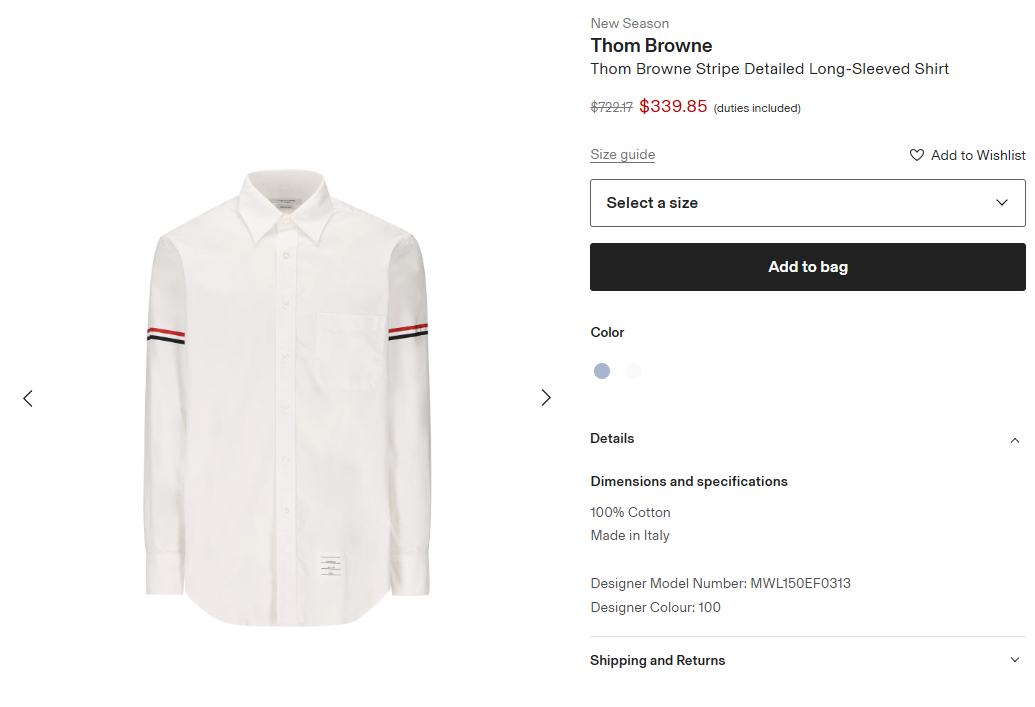Collapse Details using its chevron icon
Viewport: 1035px width, 707px height.
pos(1015,440)
